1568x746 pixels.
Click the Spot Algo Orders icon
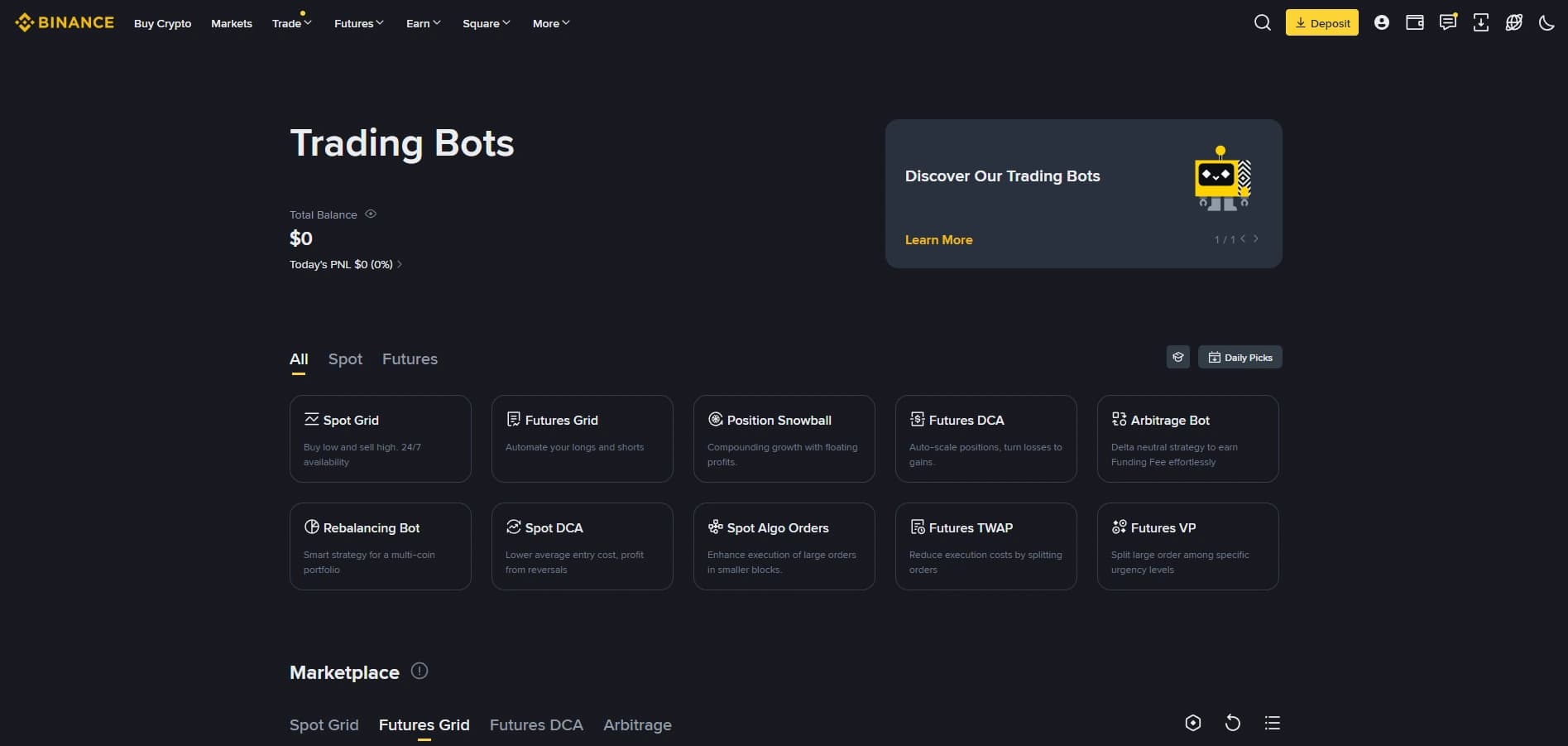(x=715, y=527)
